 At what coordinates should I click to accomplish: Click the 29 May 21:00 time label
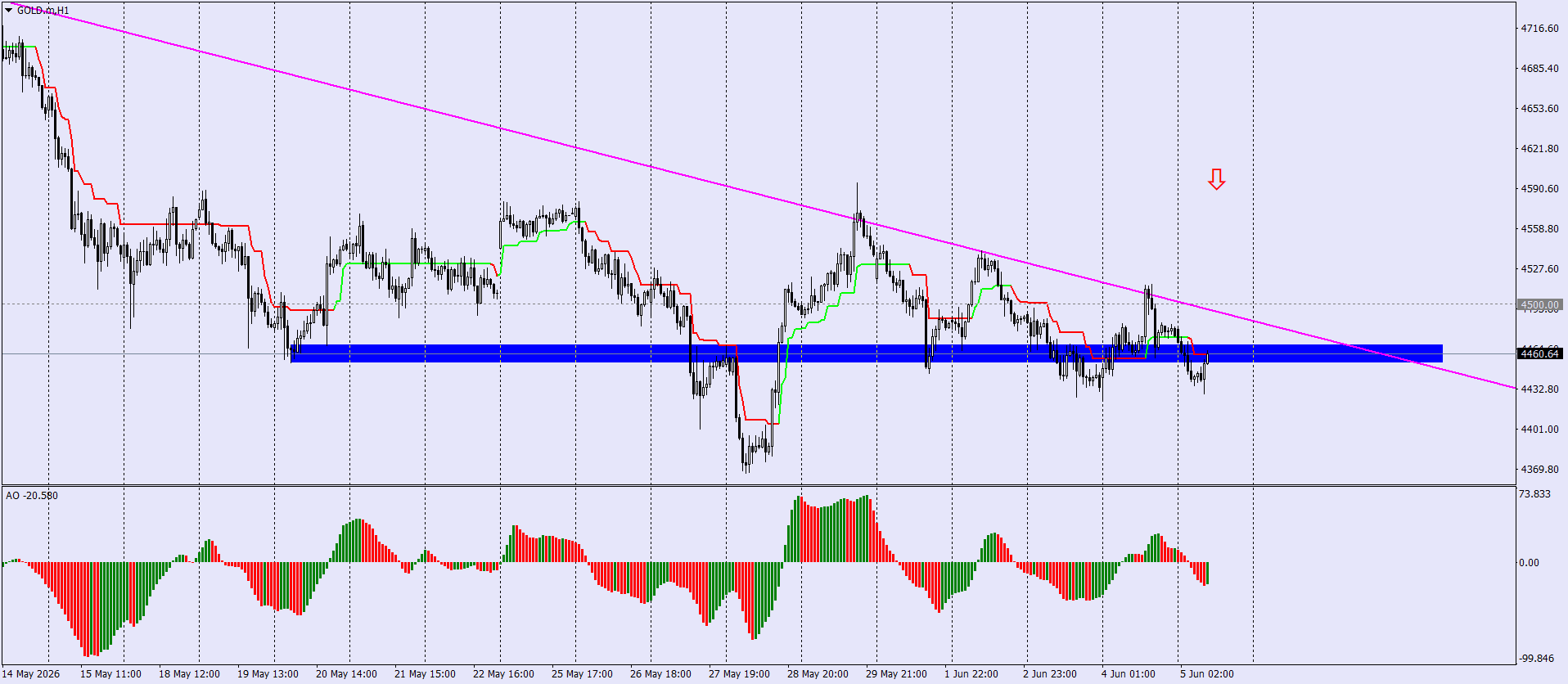pos(896,674)
